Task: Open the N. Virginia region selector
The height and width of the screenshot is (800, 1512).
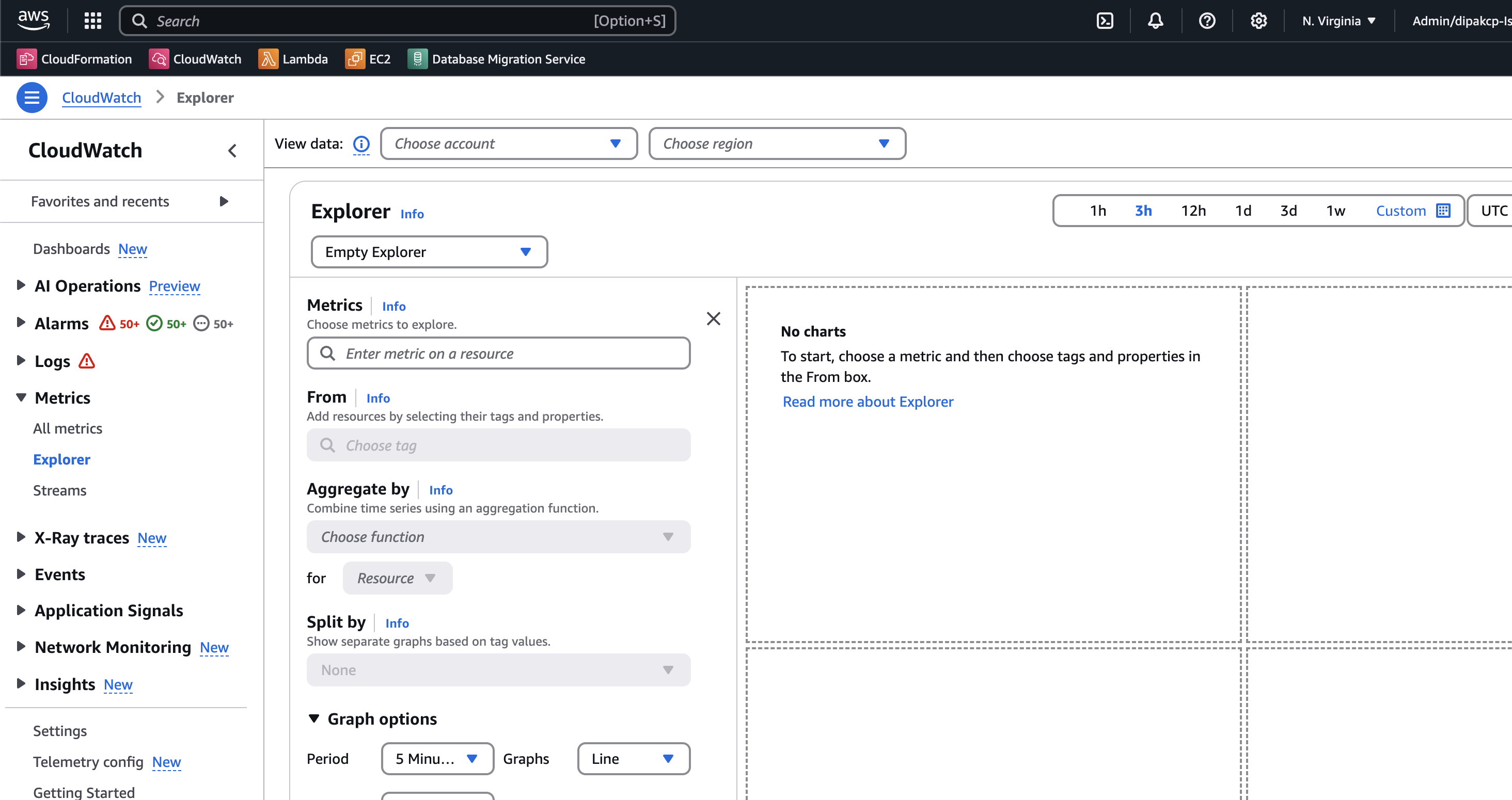Action: 1338,21
